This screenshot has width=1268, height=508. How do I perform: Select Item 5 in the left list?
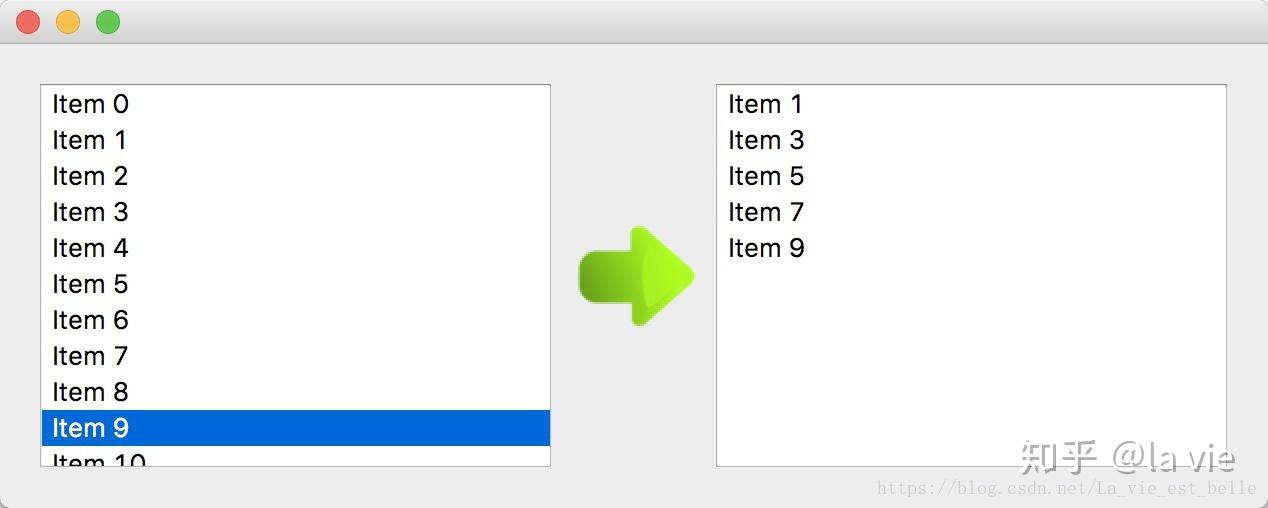pyautogui.click(x=90, y=284)
